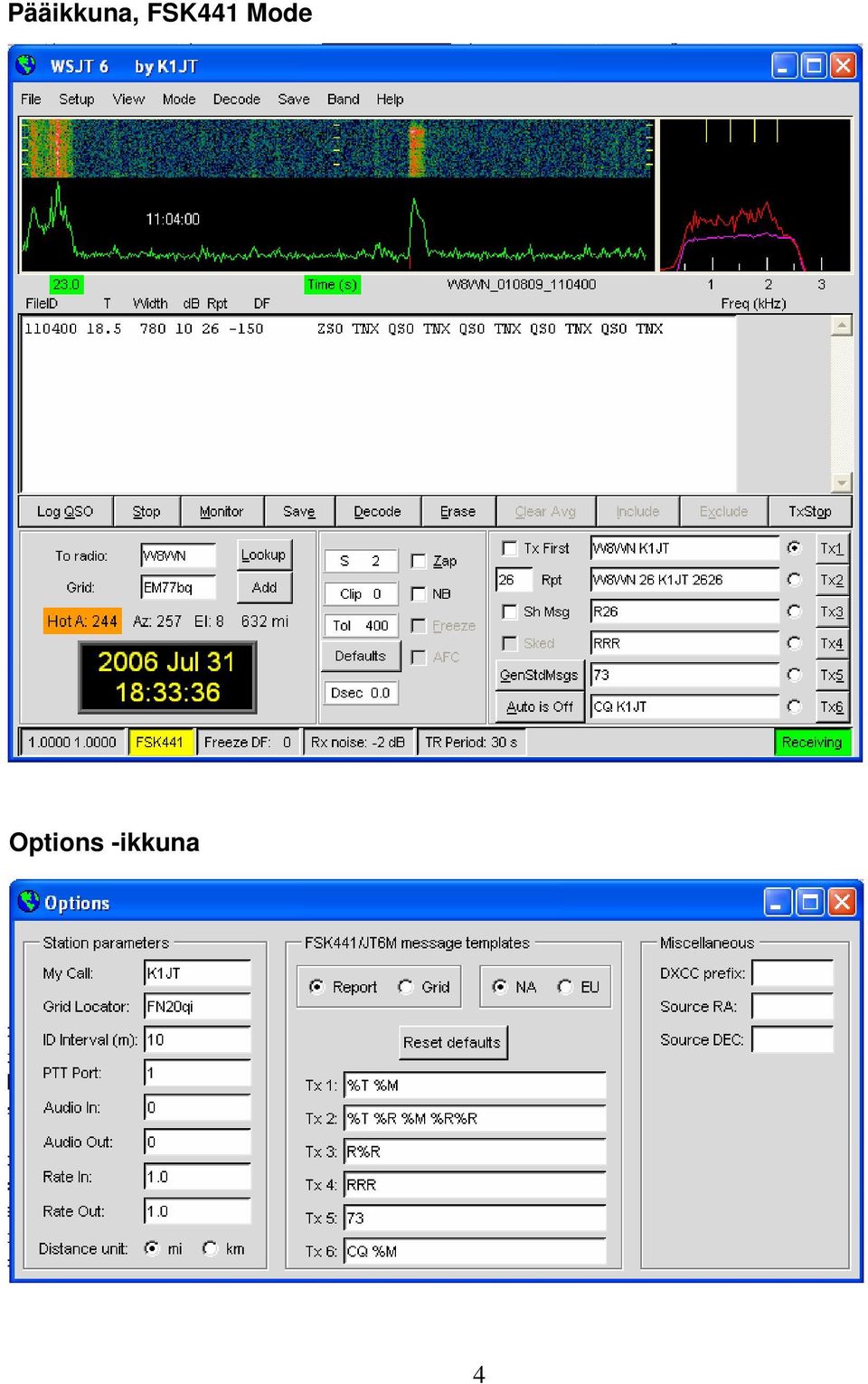The height and width of the screenshot is (1384, 868).
Task: Click the Tx 2 template field
Action: [x=475, y=1118]
